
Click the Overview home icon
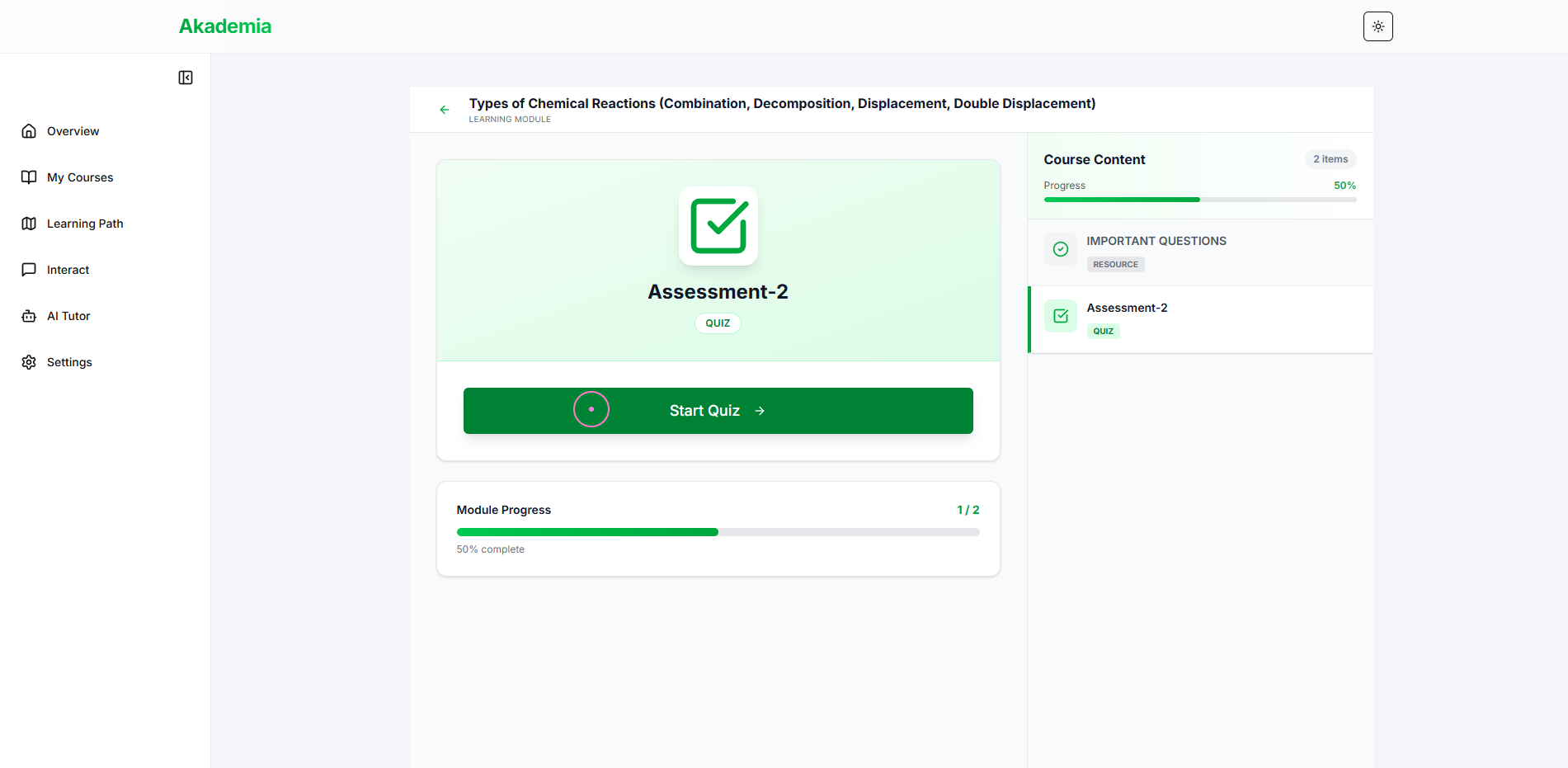pos(29,131)
